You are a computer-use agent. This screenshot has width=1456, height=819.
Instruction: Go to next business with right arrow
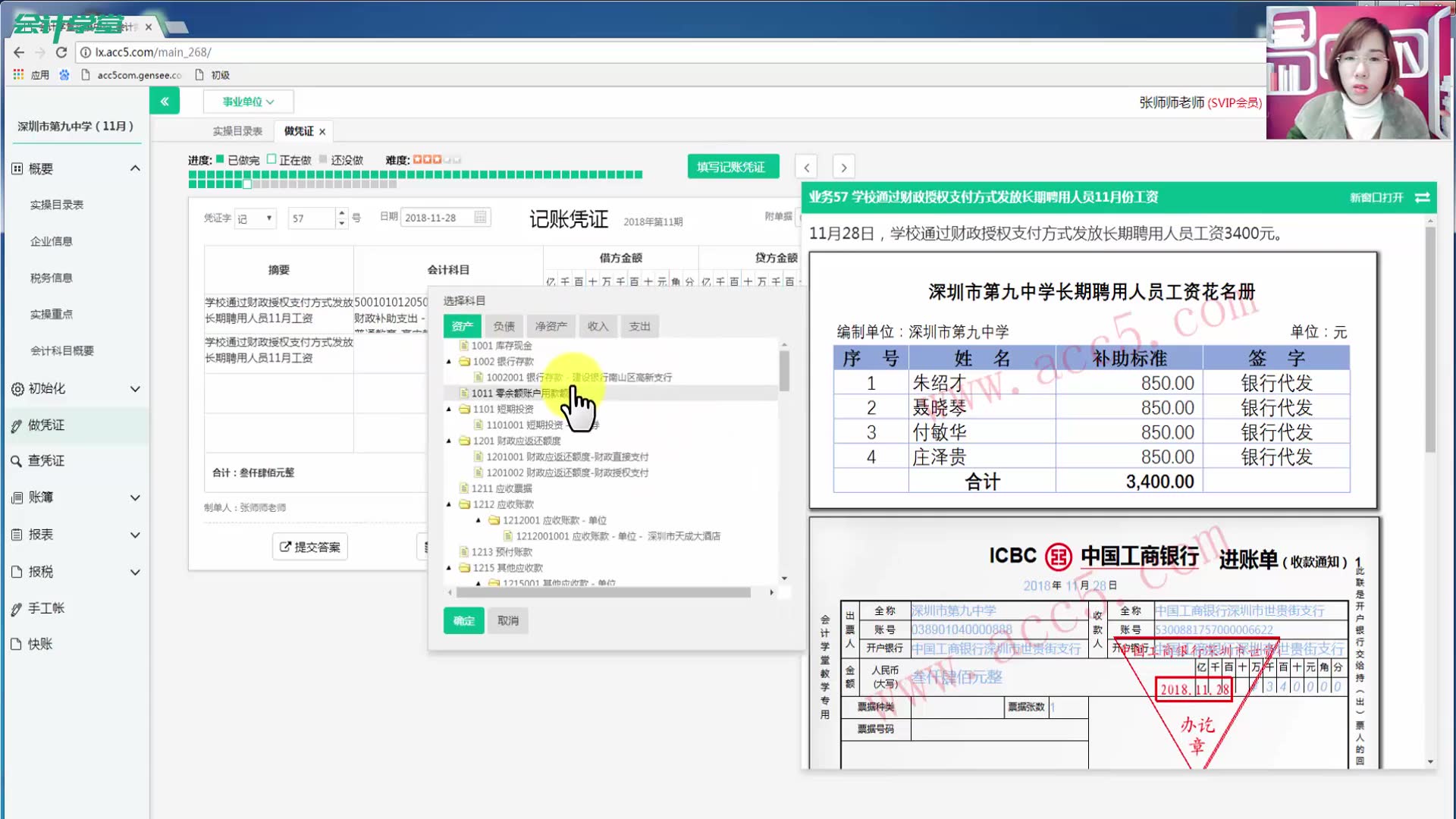tap(843, 167)
